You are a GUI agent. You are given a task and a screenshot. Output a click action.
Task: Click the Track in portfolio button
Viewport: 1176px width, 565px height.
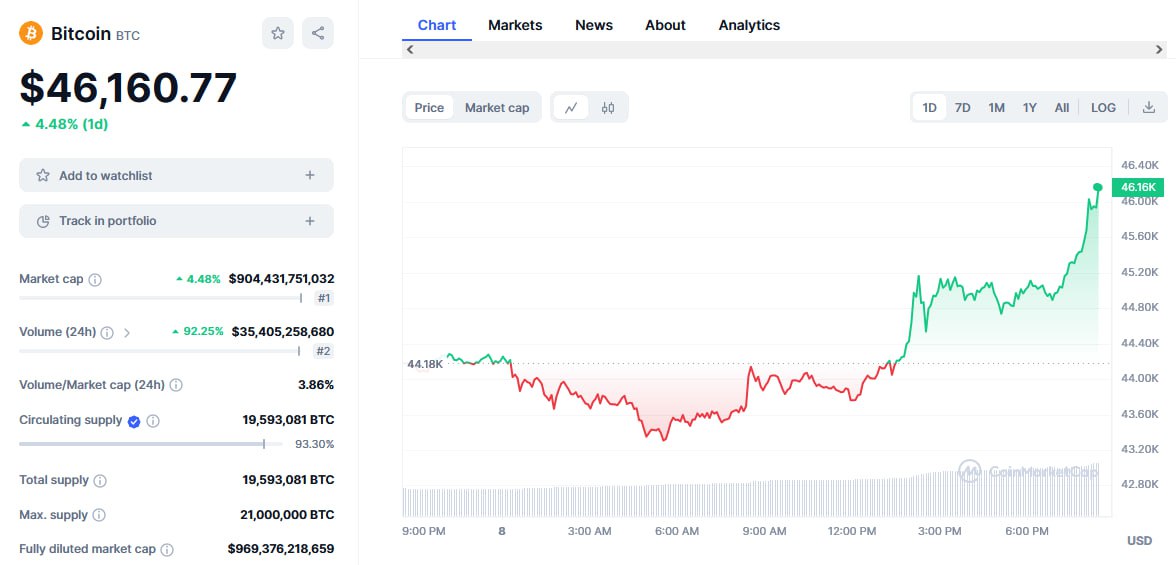pyautogui.click(x=176, y=221)
